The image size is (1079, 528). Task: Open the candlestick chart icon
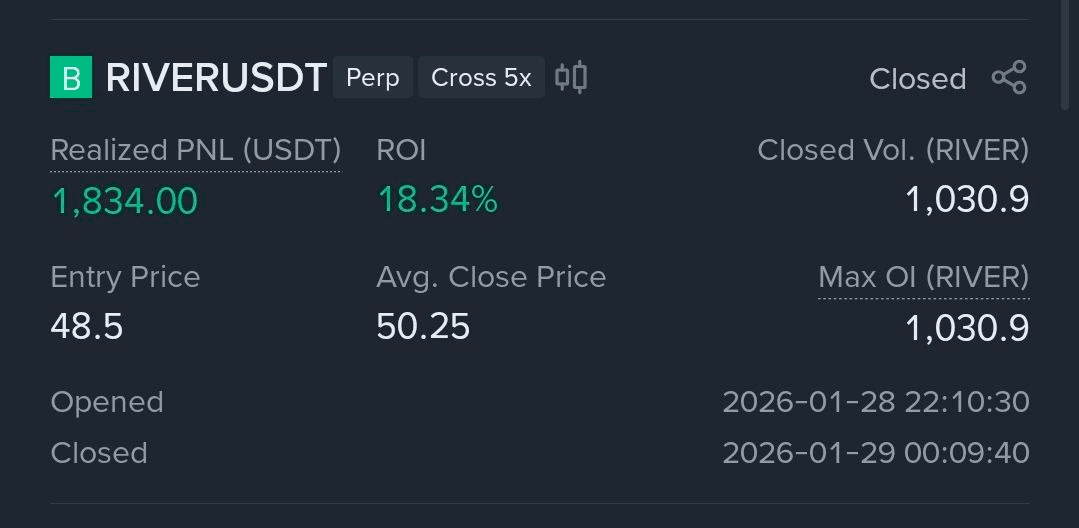(x=571, y=77)
